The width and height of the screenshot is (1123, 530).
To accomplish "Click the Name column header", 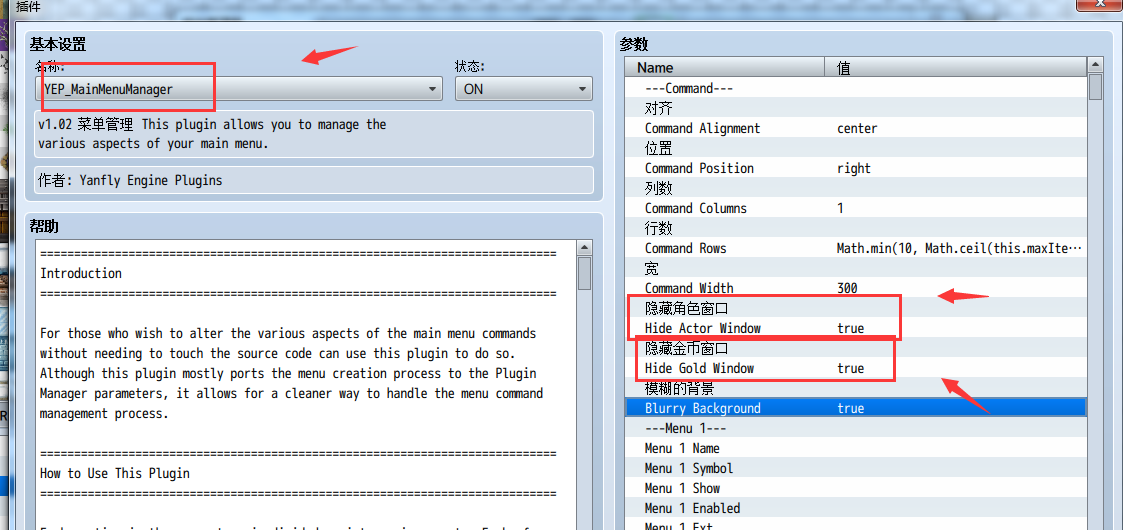I will (725, 68).
